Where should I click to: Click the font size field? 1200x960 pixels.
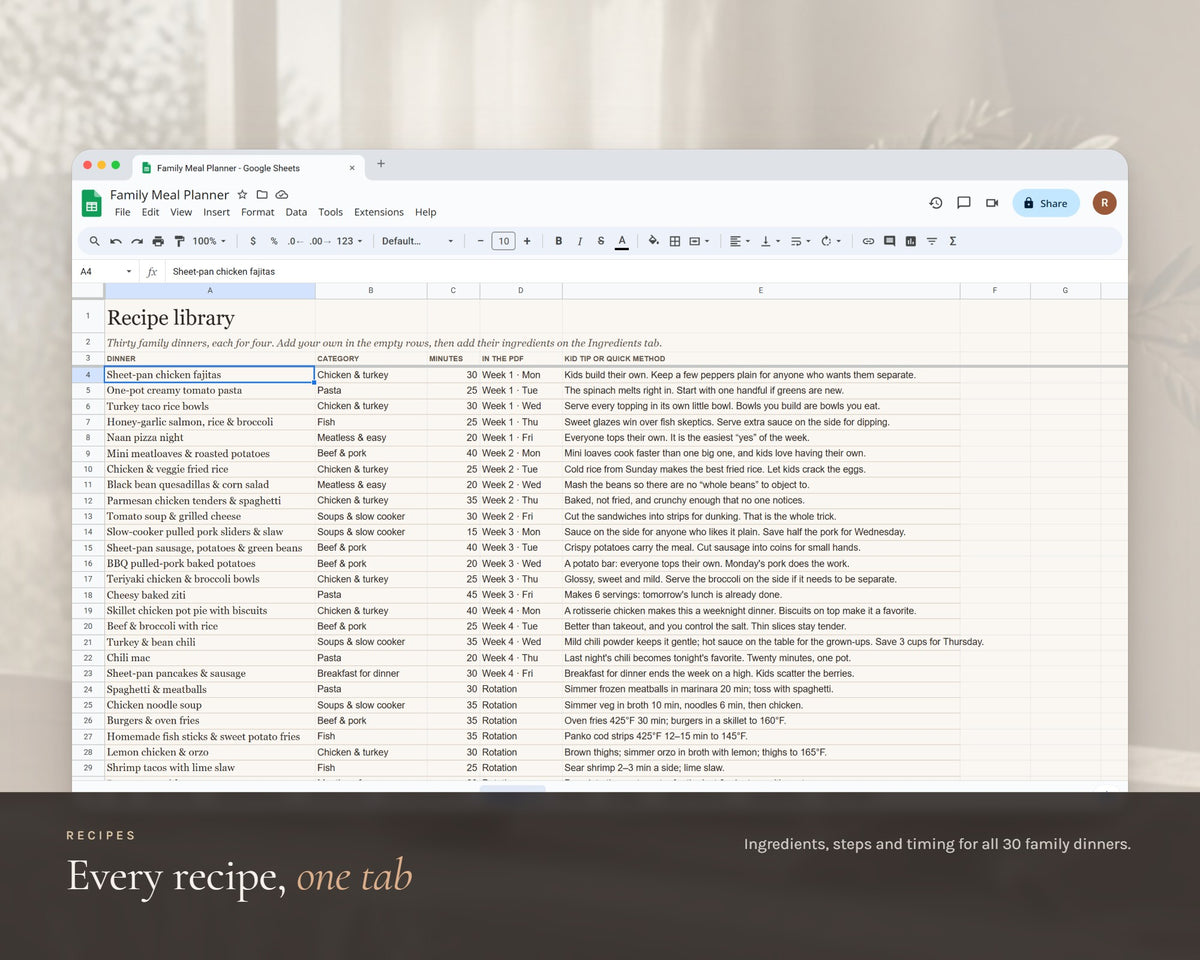[x=503, y=241]
